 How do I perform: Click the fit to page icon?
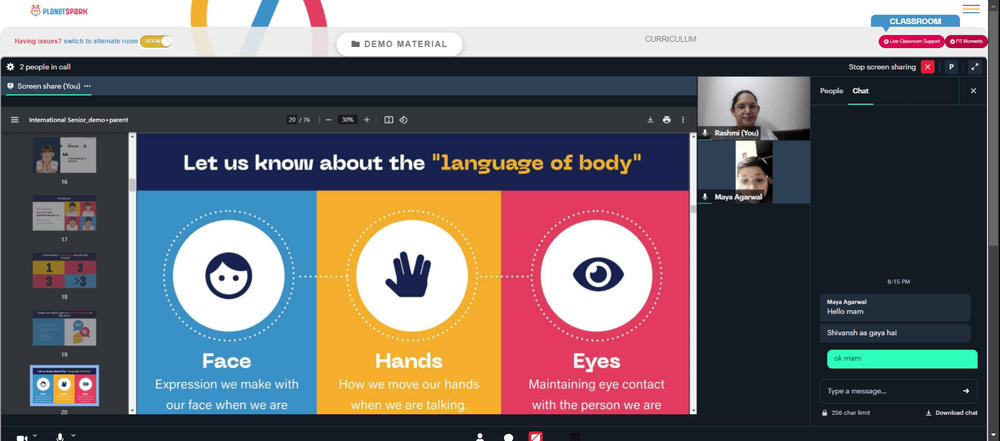click(388, 120)
